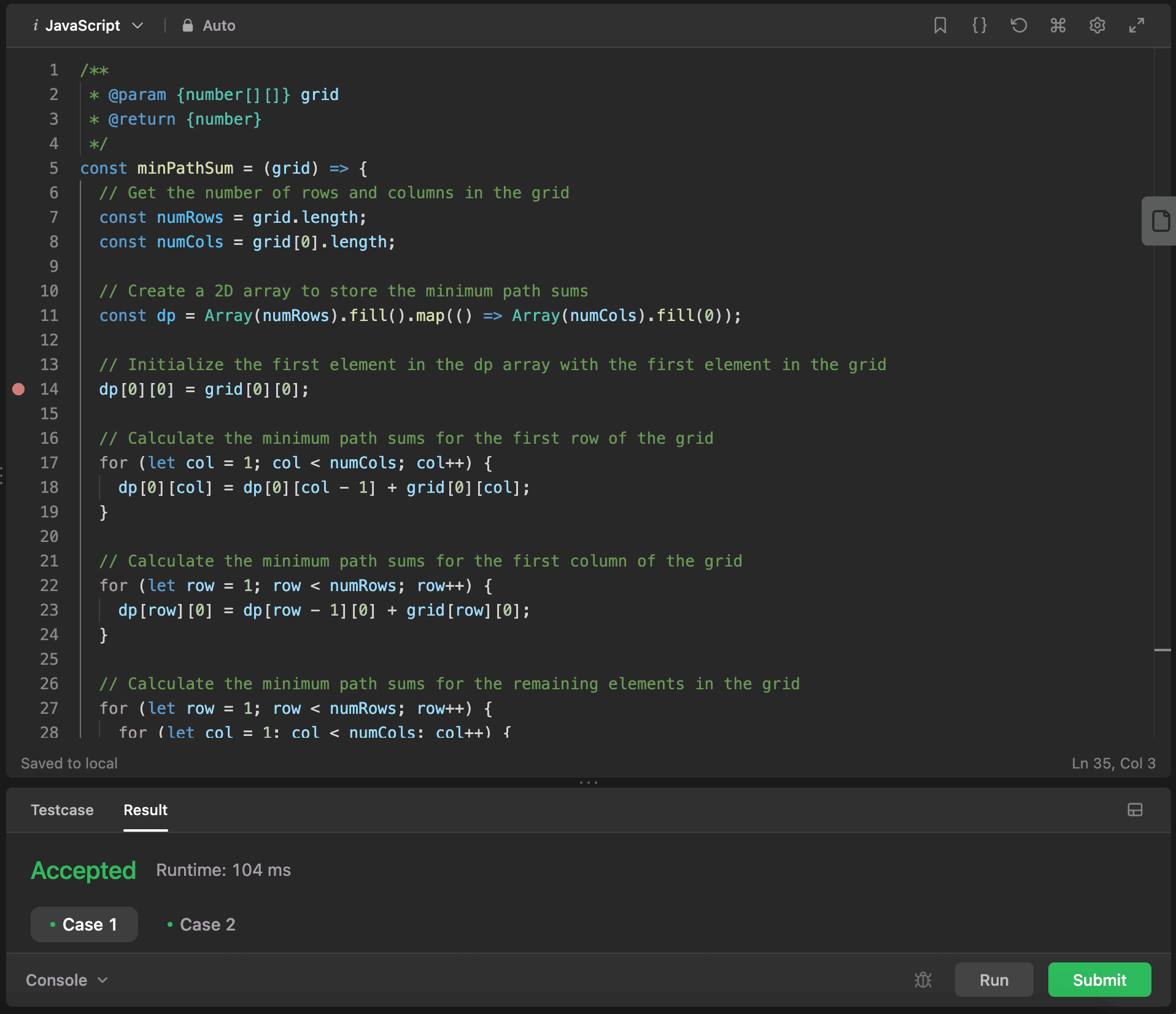This screenshot has width=1176, height=1014.
Task: View the Case 2 result
Action: (x=201, y=924)
